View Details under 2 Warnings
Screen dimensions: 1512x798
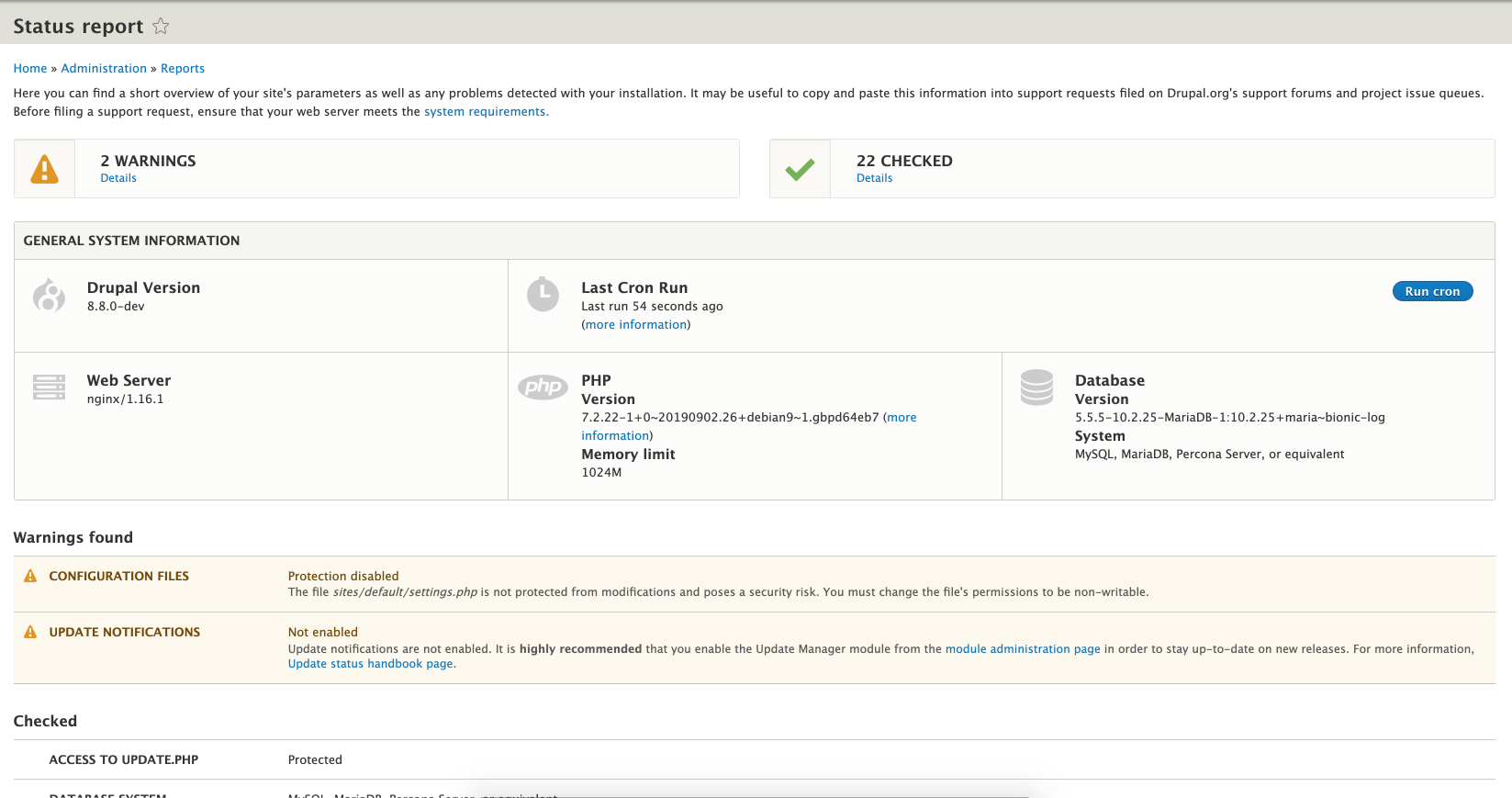[x=118, y=178]
